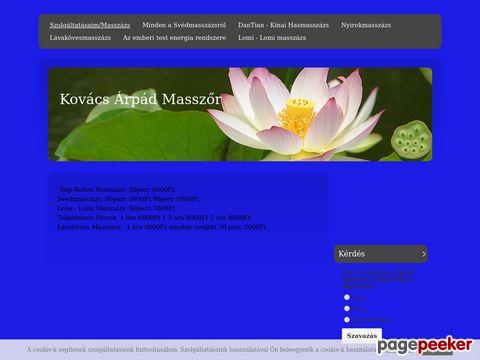The width and height of the screenshot is (480, 360).
Task: Open Az emberi test energia rendszere
Action: (174, 38)
